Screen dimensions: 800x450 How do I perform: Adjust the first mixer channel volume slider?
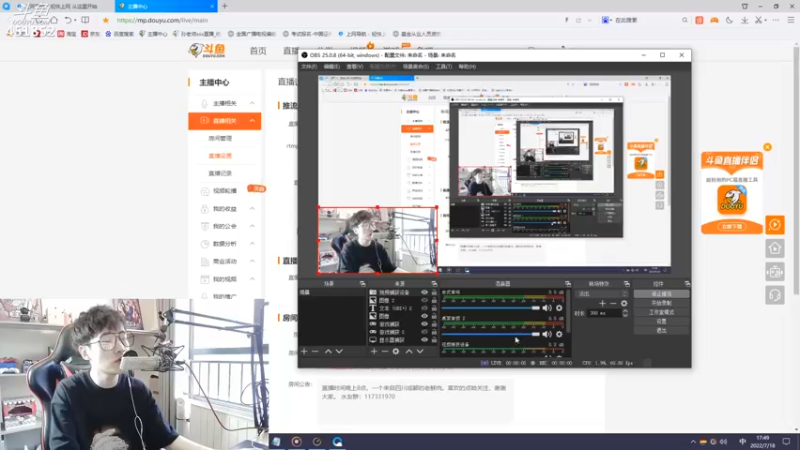491,308
